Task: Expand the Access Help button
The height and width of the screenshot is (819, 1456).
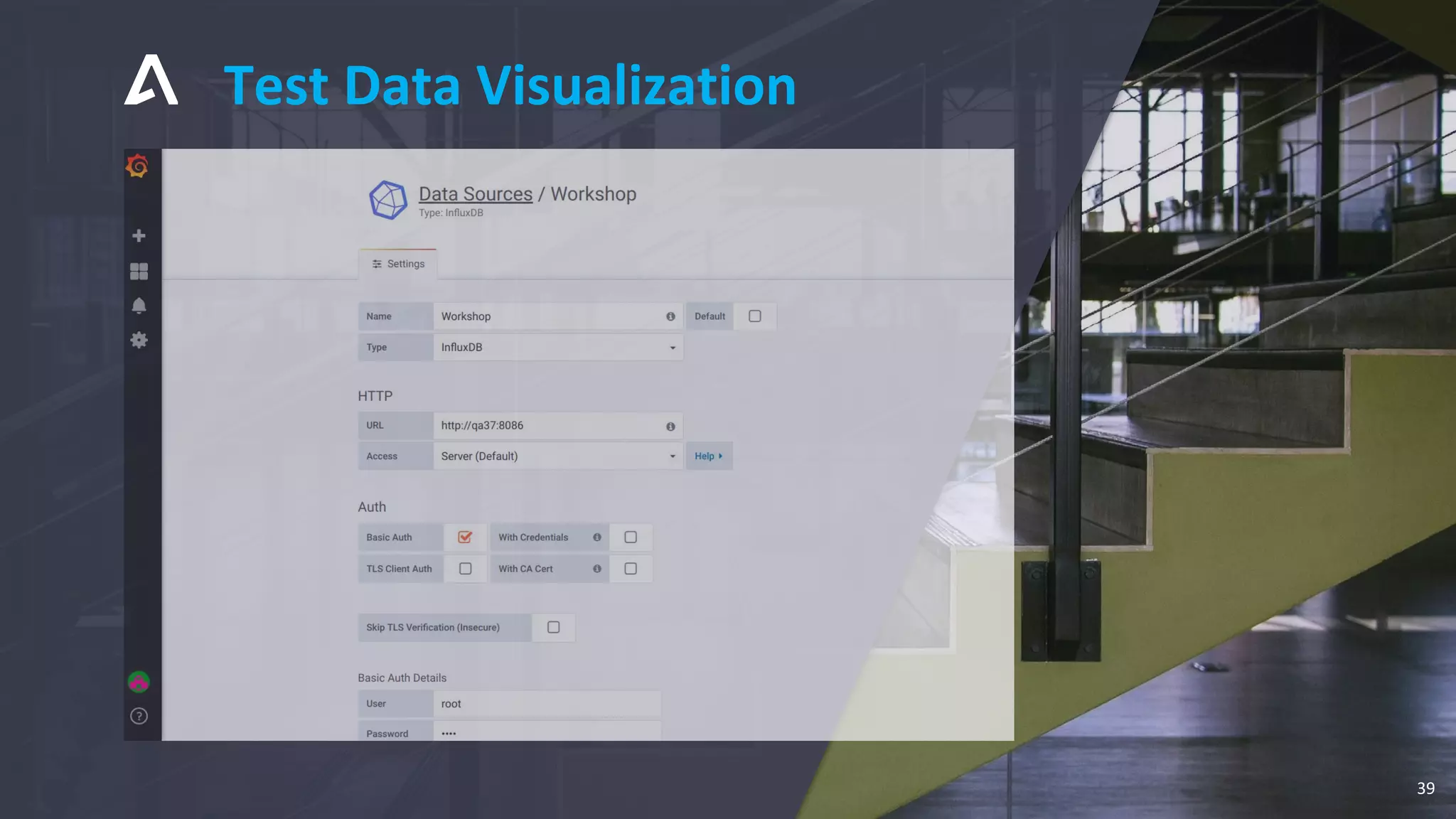Action: point(709,456)
